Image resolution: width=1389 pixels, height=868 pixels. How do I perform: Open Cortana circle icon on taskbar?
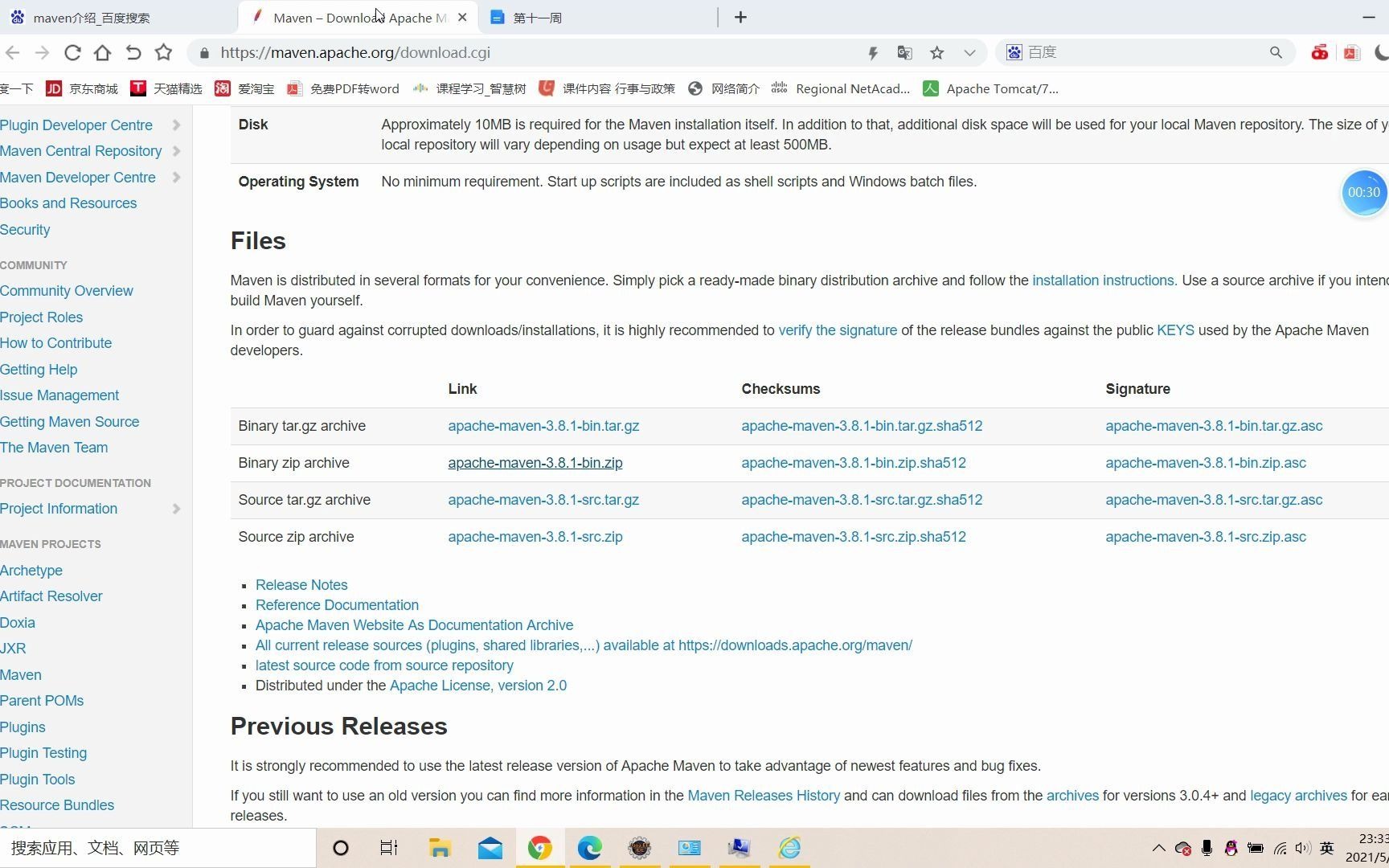[x=341, y=848]
